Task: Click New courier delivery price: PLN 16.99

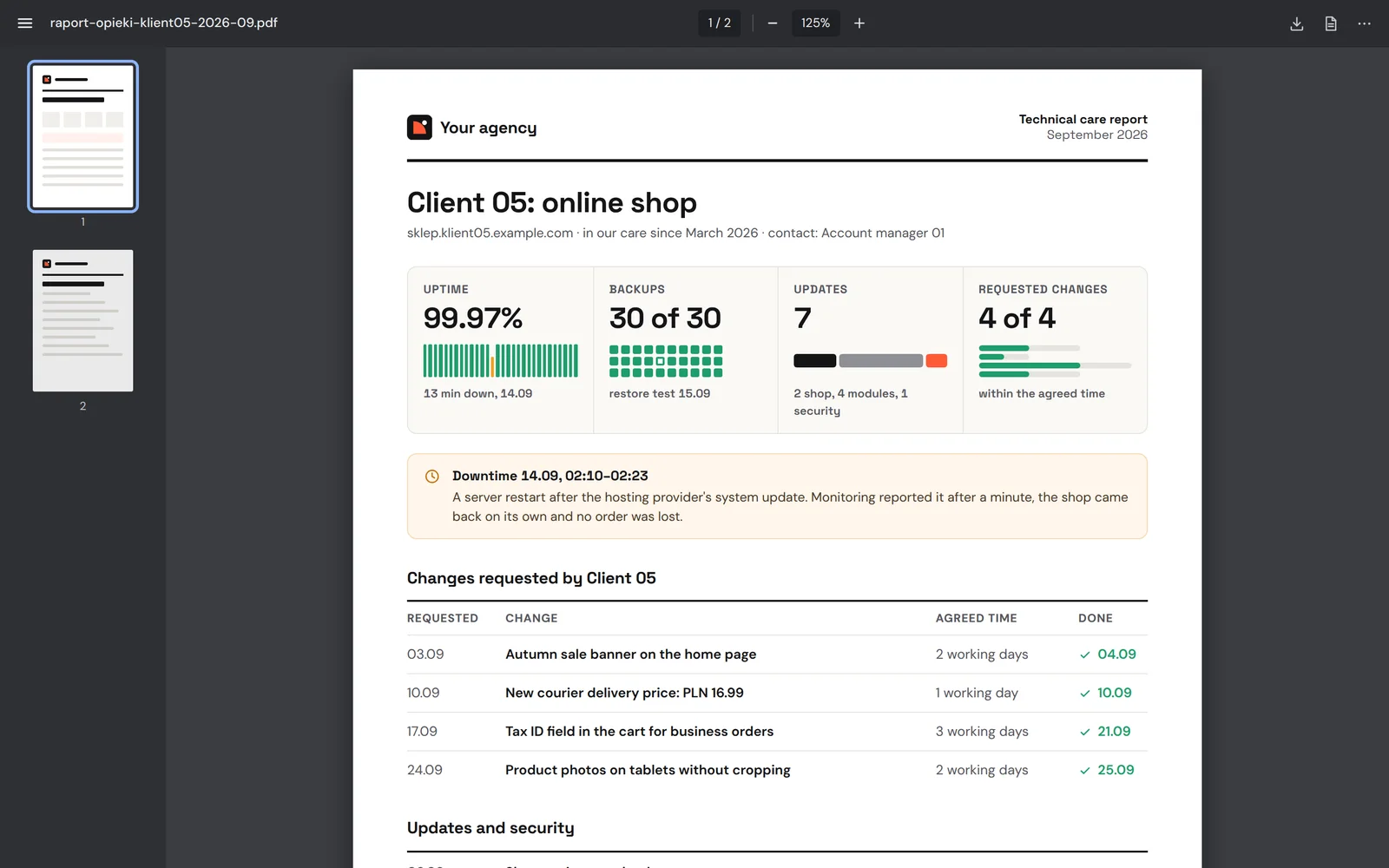Action: pos(625,693)
